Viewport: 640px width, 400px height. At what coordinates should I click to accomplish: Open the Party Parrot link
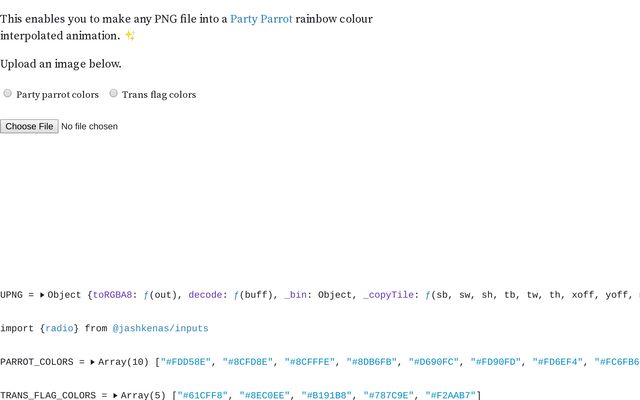261,19
